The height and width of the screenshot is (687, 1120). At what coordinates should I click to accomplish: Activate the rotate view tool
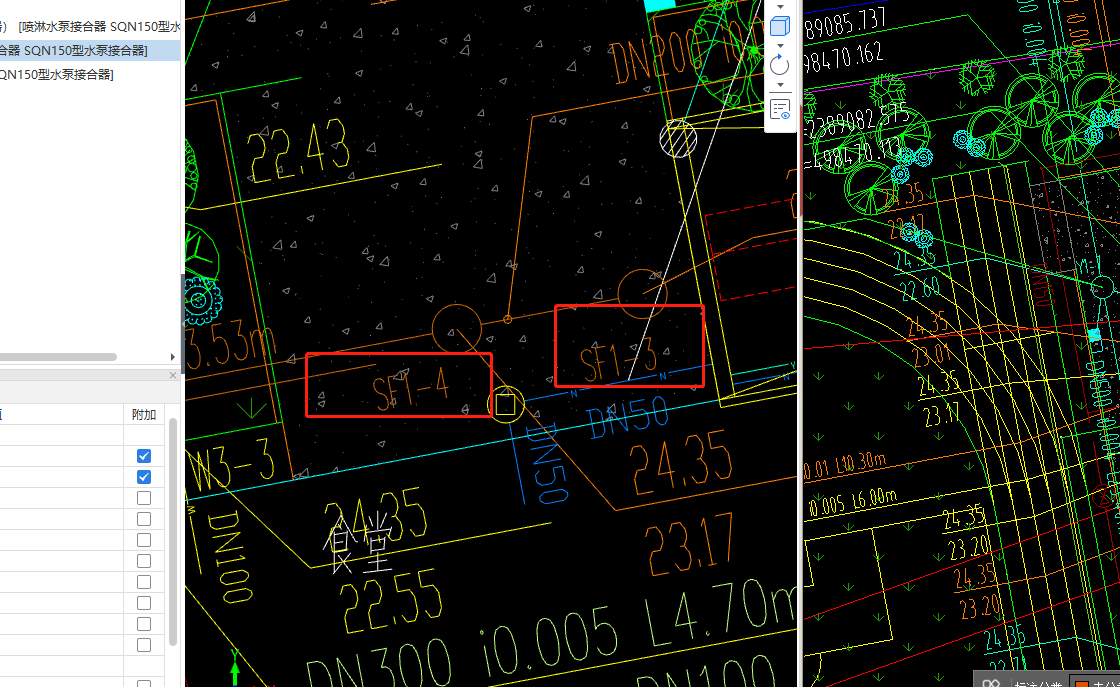coord(779,65)
